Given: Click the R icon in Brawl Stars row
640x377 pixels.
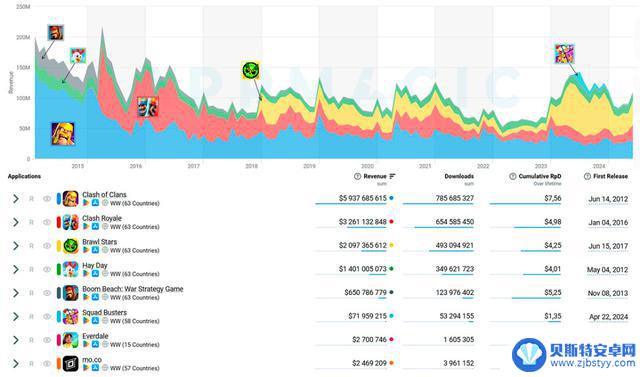Looking at the screenshot, I should click(31, 246).
